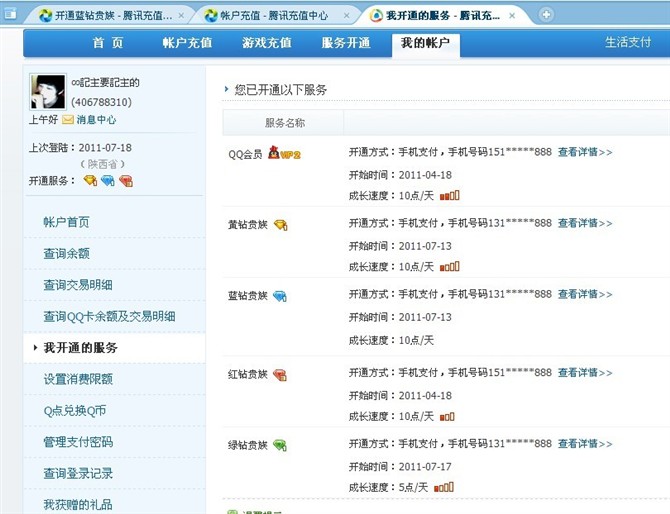This screenshot has height=514, width=670.
Task: Click the 红钻贵族 red diamond icon
Action: coord(280,375)
